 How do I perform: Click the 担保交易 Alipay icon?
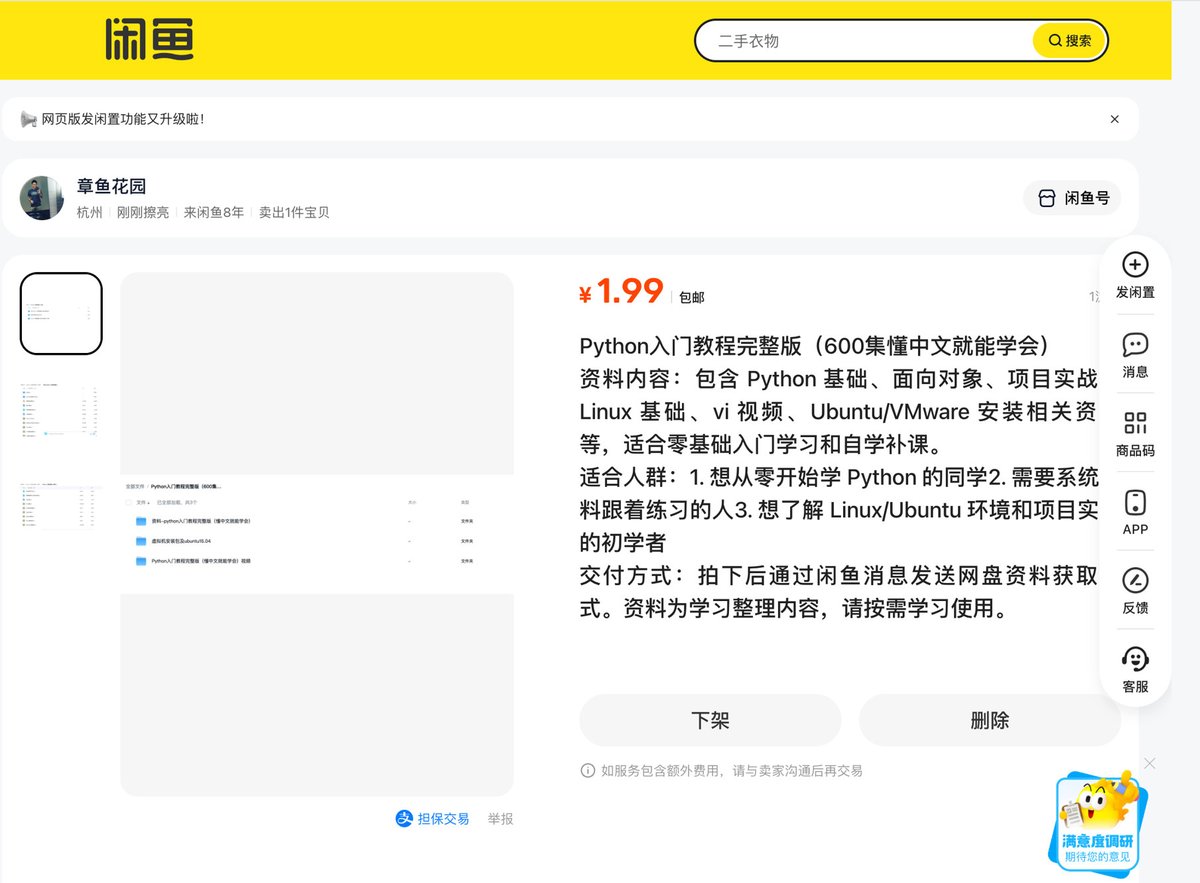pos(404,818)
